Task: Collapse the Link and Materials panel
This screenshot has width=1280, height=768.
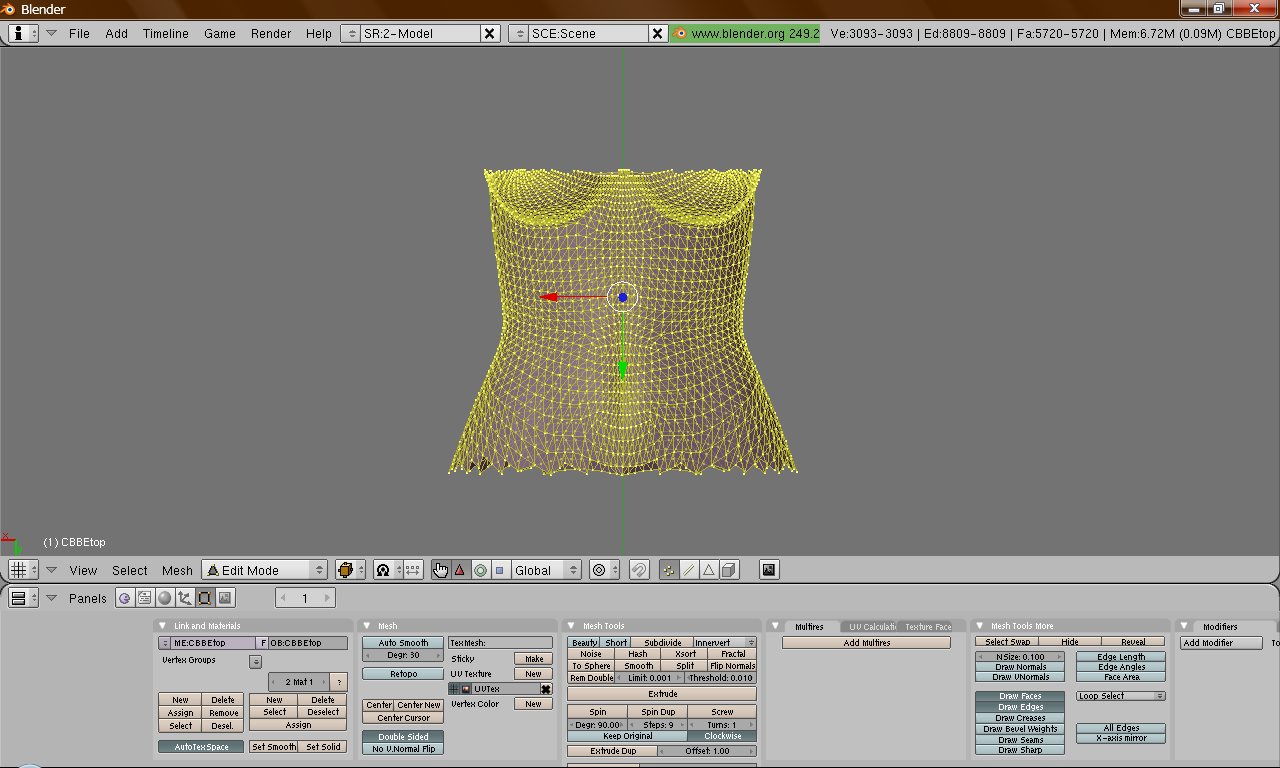Action: pos(163,626)
